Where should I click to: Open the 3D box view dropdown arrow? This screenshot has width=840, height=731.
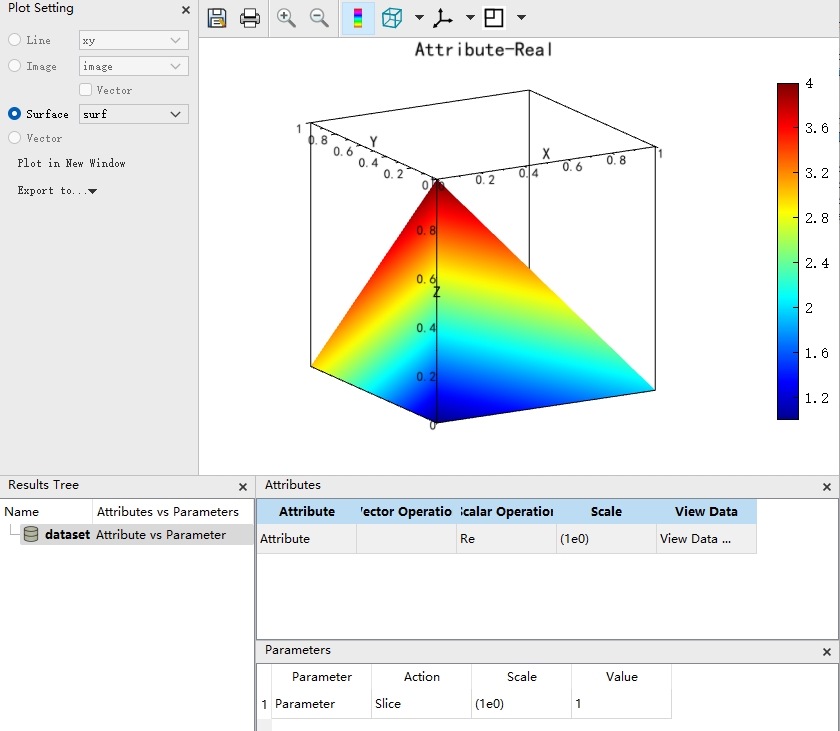[x=419, y=18]
